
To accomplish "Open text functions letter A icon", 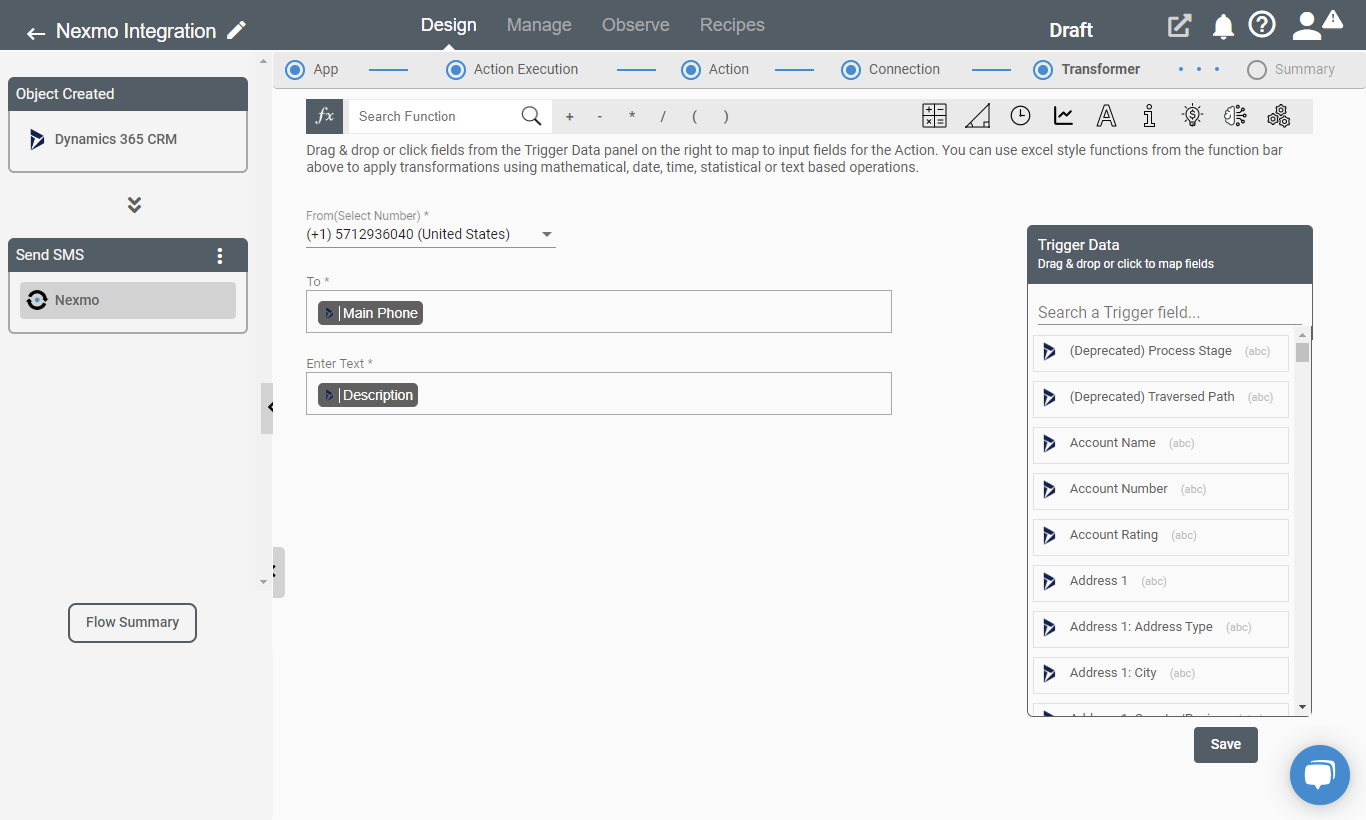I will (1106, 116).
